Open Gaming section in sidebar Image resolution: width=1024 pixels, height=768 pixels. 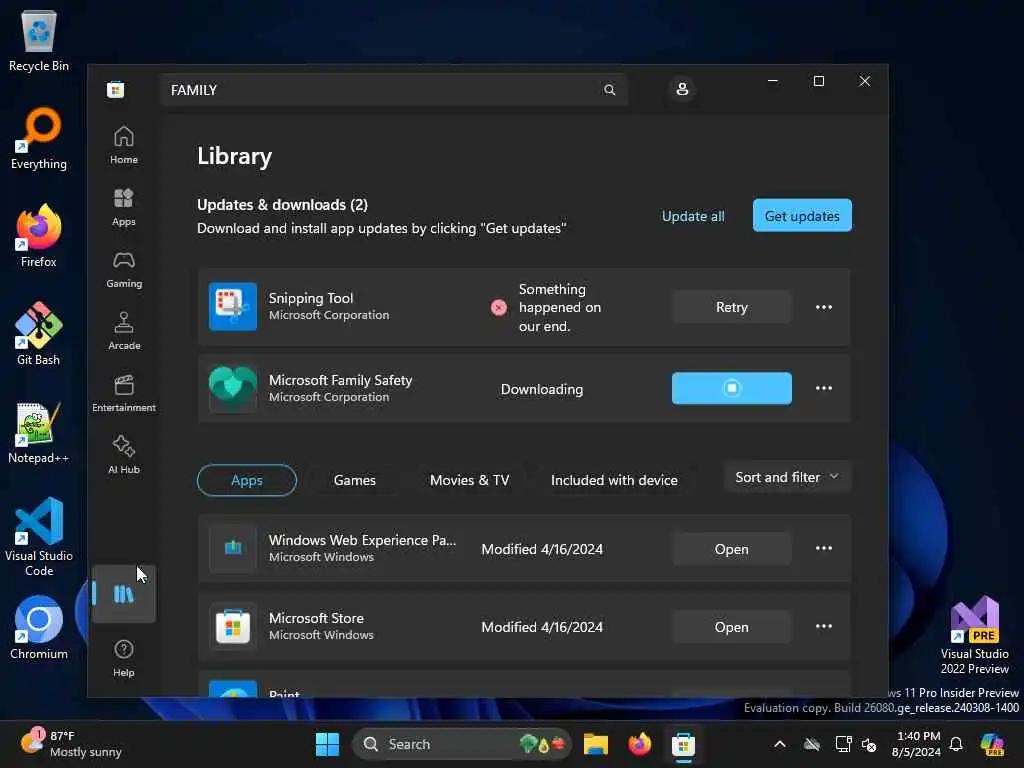[123, 269]
